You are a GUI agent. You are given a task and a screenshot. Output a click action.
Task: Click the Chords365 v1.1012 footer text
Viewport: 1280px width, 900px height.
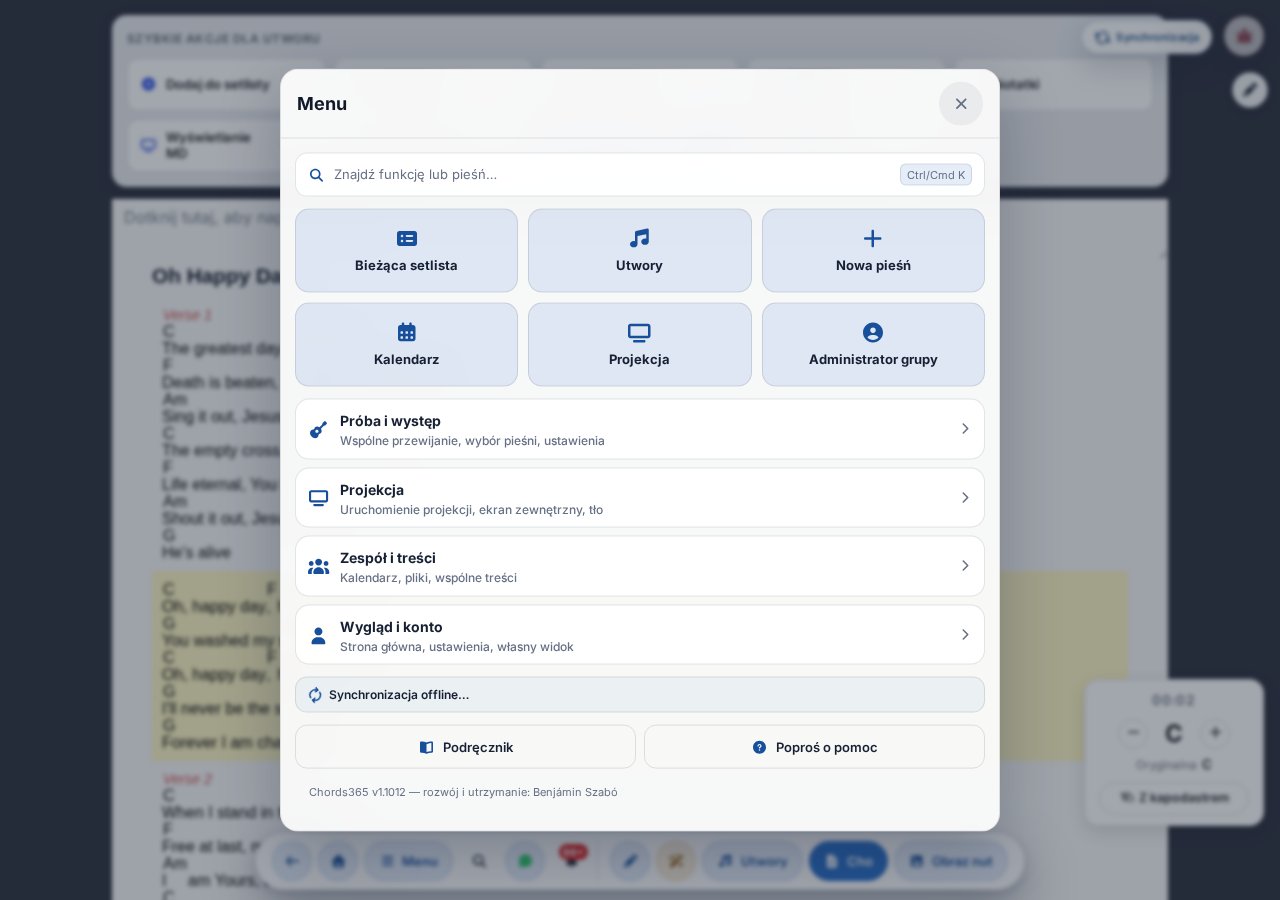tap(463, 792)
